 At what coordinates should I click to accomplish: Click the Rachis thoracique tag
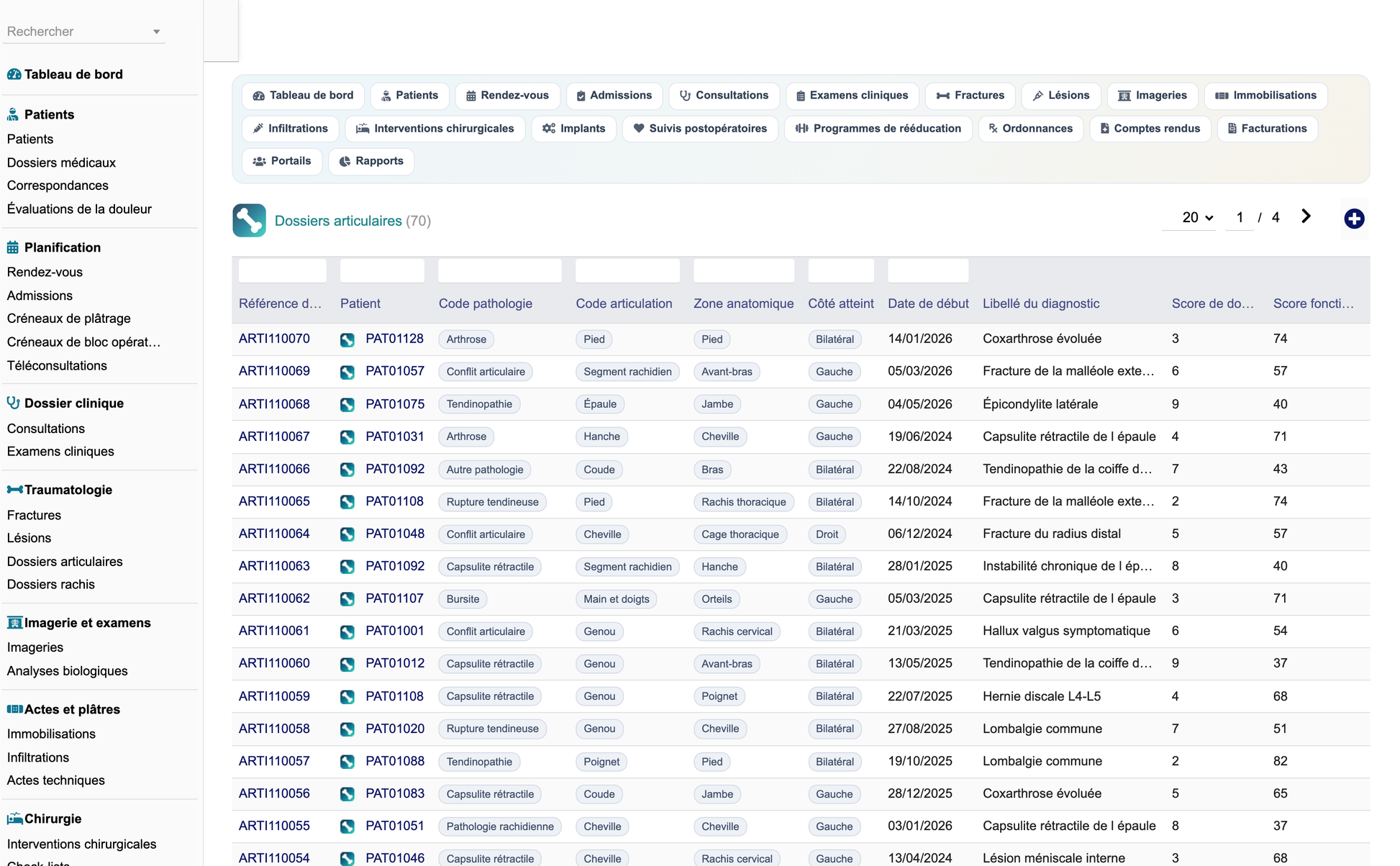(x=743, y=502)
